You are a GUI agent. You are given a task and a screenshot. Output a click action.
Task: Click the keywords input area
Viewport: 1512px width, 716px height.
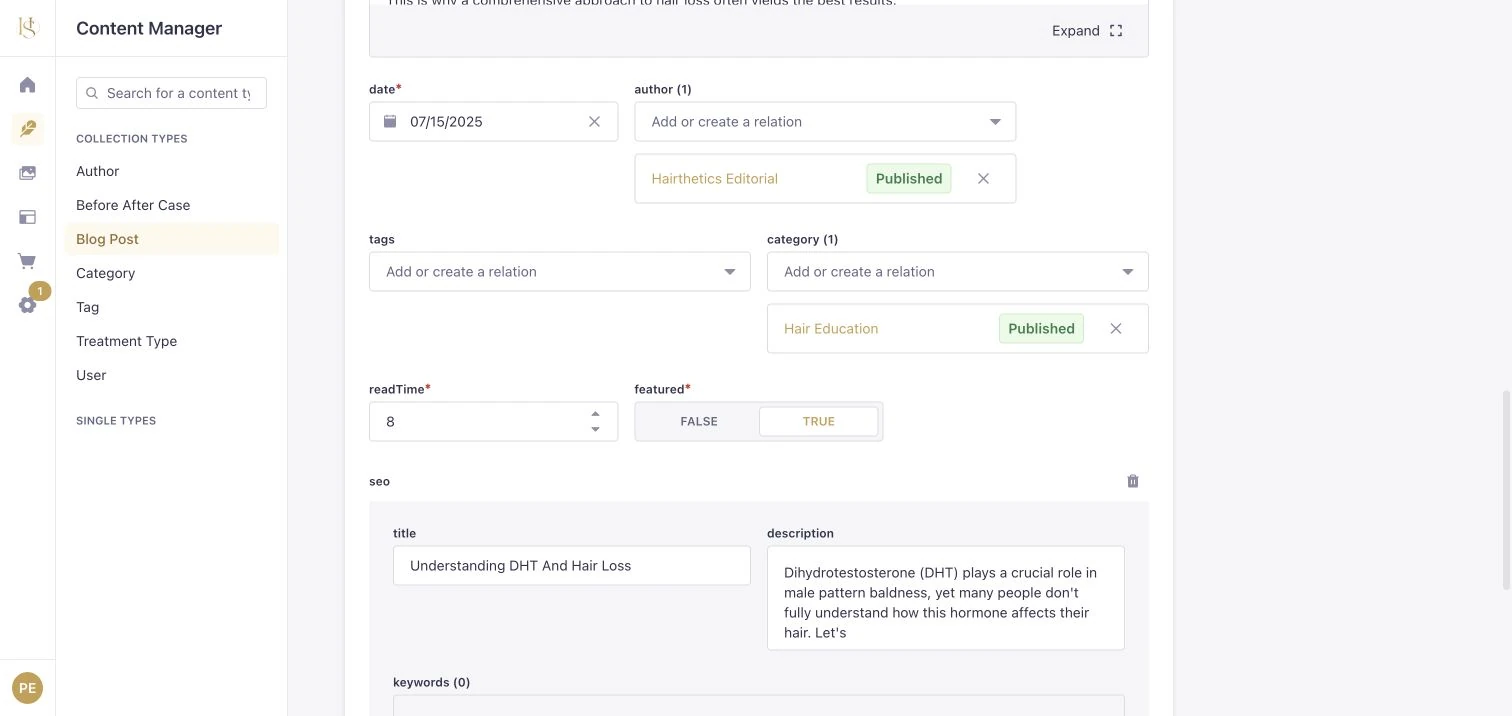coord(758,705)
